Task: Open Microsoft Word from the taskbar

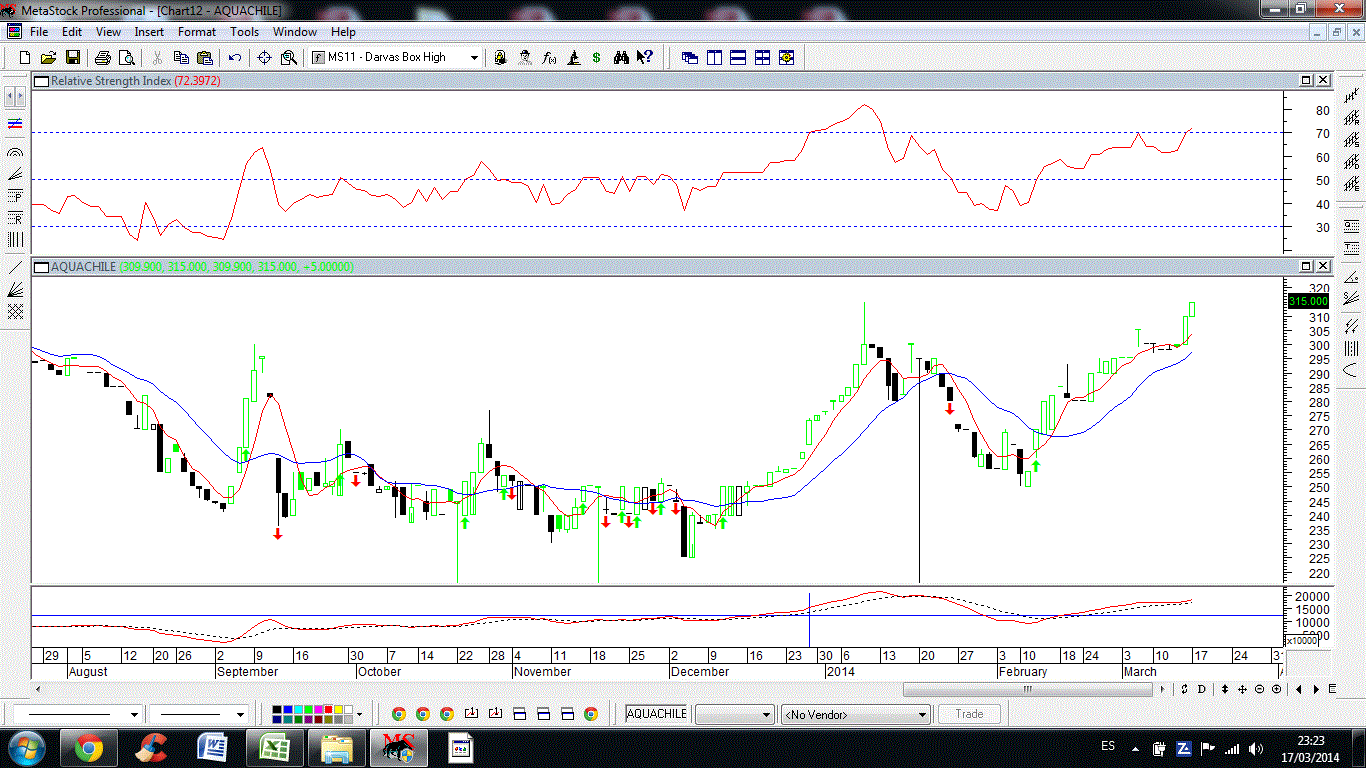Action: [x=213, y=747]
